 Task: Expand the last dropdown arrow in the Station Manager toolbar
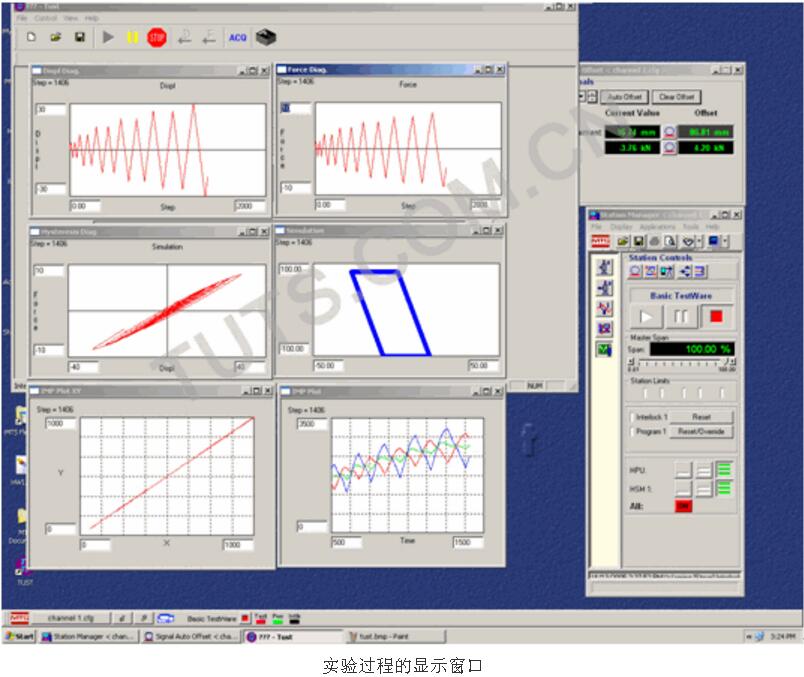click(725, 241)
